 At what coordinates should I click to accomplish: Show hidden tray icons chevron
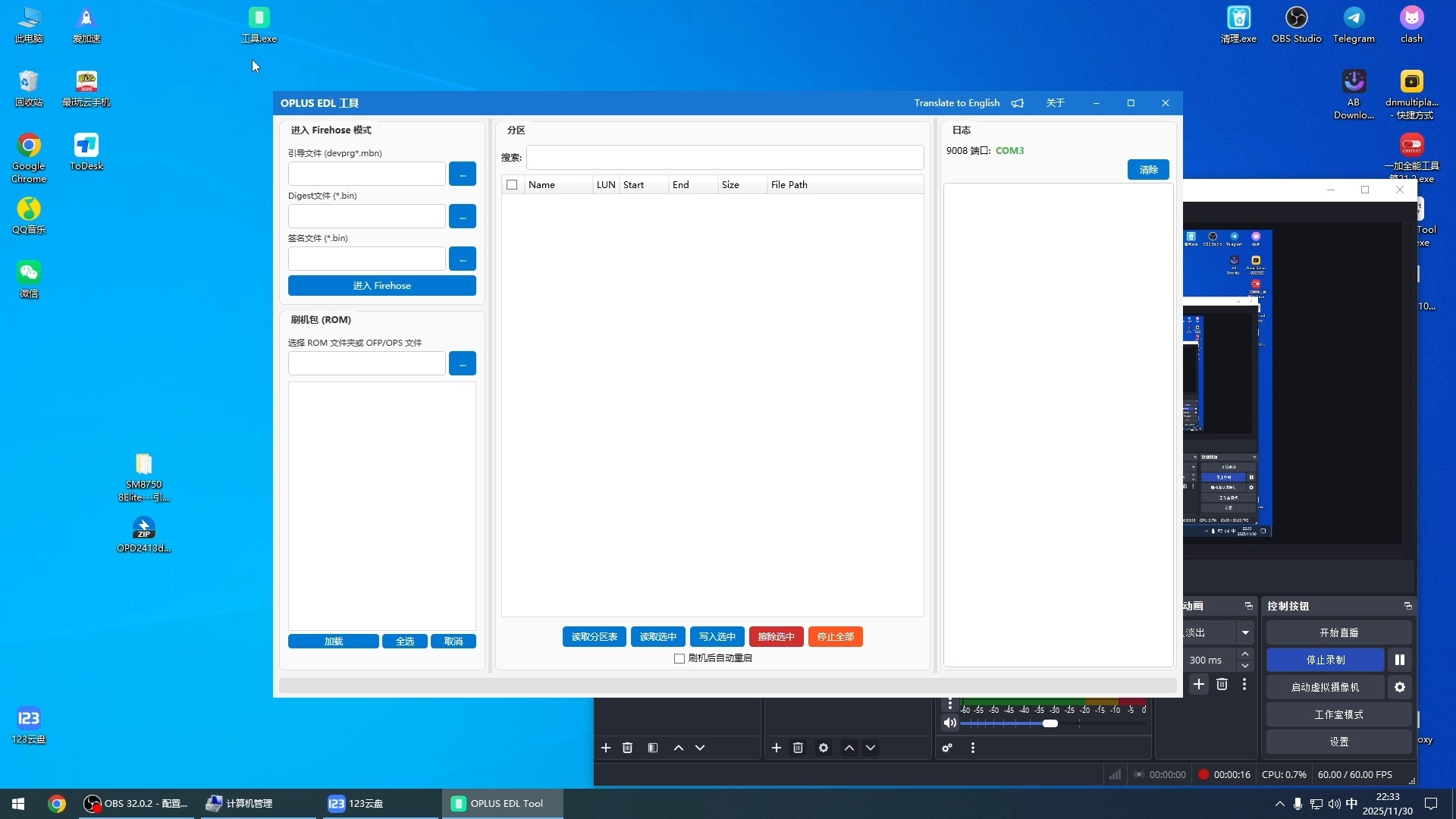tap(1280, 804)
